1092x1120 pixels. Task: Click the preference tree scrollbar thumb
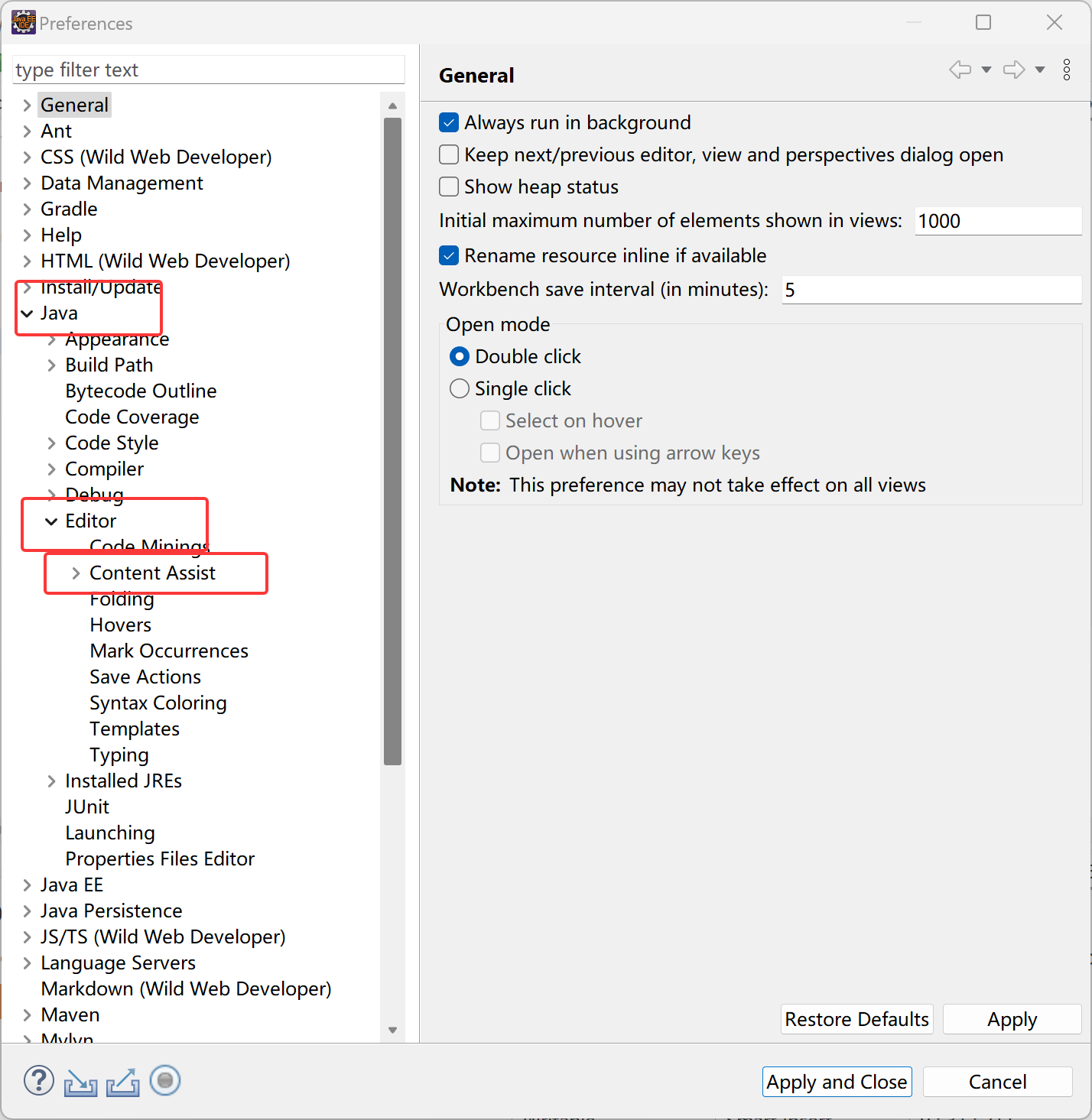(x=392, y=441)
